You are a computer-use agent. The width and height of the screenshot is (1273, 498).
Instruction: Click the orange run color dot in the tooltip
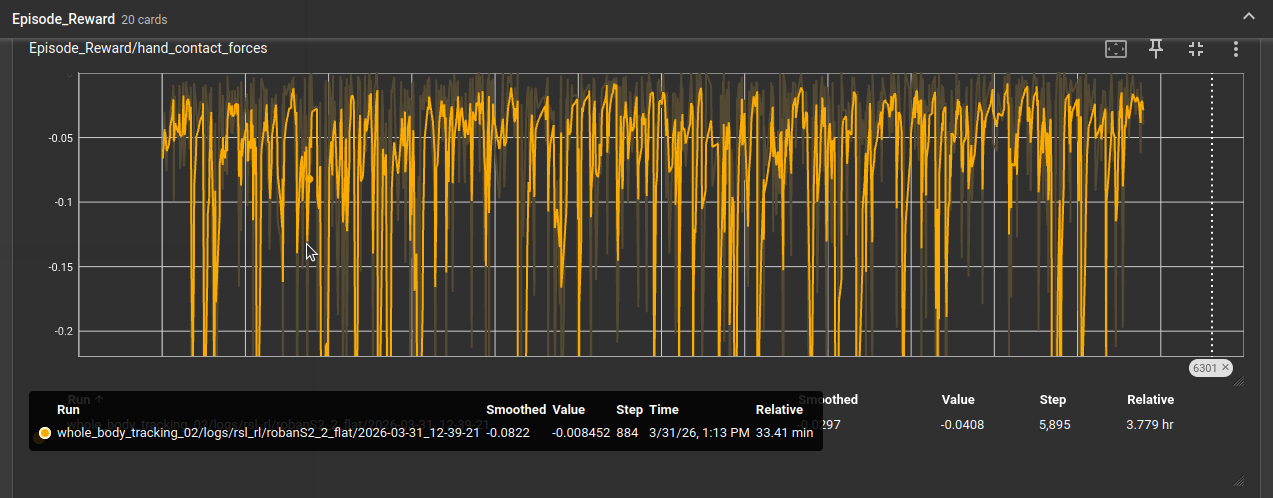pos(44,433)
